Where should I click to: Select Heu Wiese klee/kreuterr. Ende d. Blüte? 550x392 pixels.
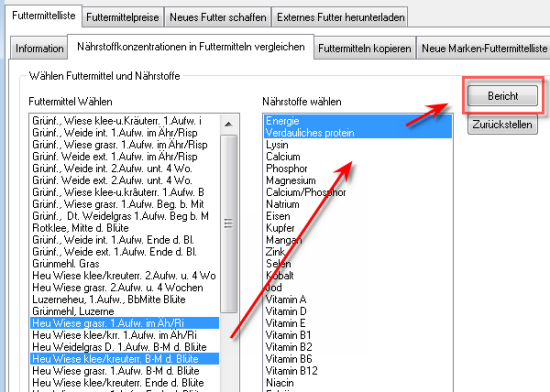[x=125, y=383]
